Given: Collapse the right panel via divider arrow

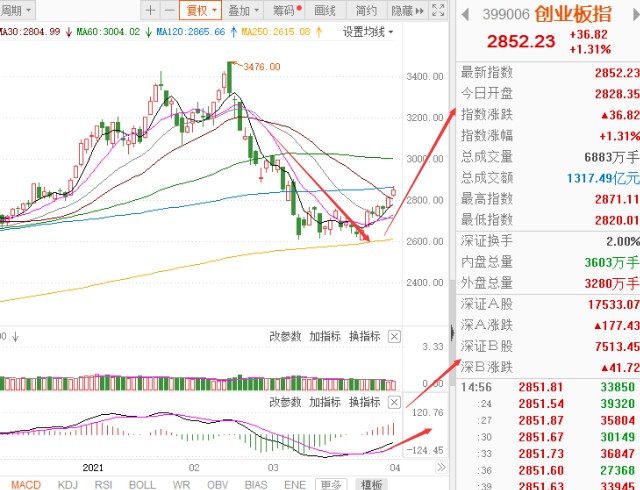Looking at the screenshot, I should pyautogui.click(x=452, y=333).
